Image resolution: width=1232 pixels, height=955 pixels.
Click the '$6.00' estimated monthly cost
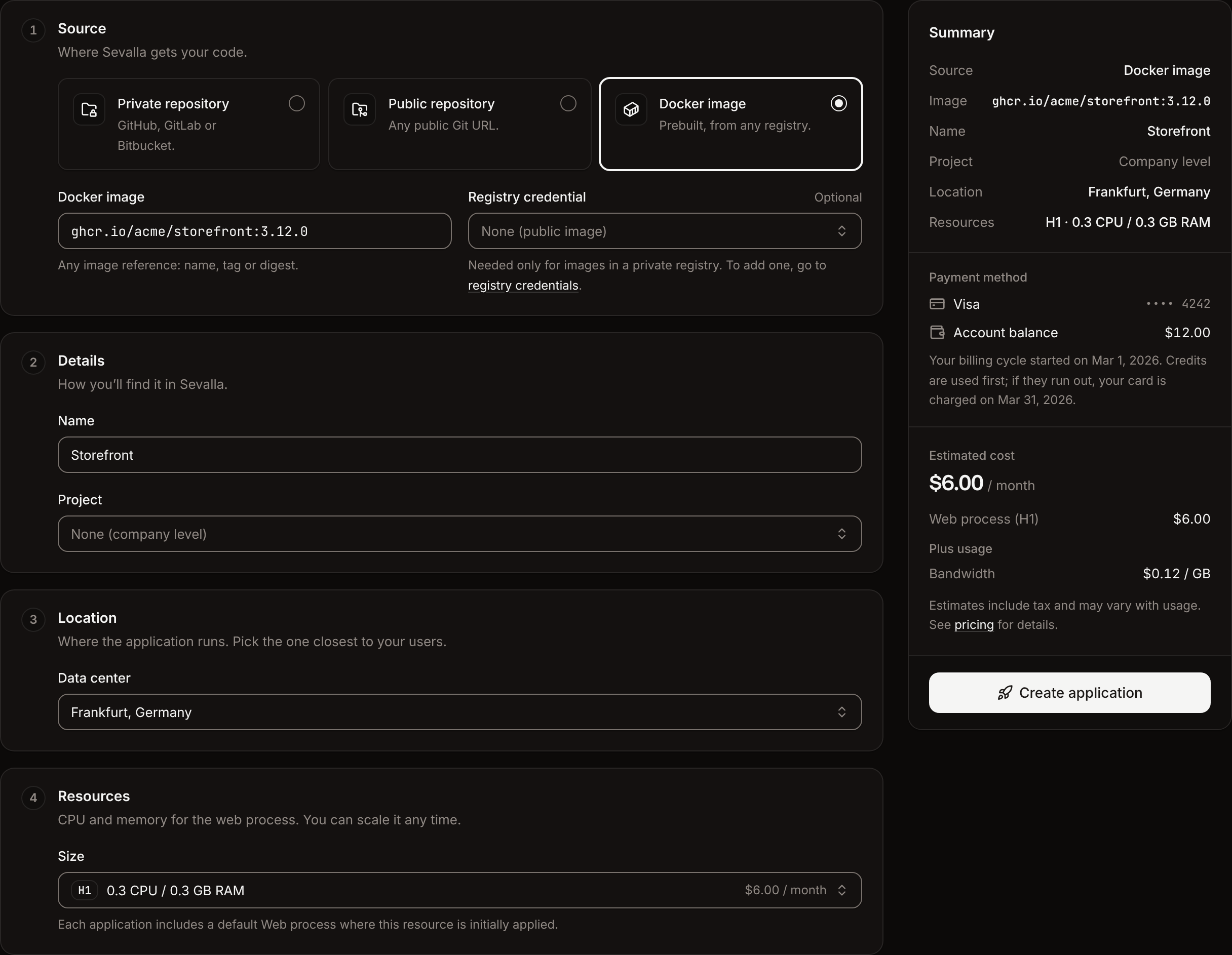pos(956,483)
